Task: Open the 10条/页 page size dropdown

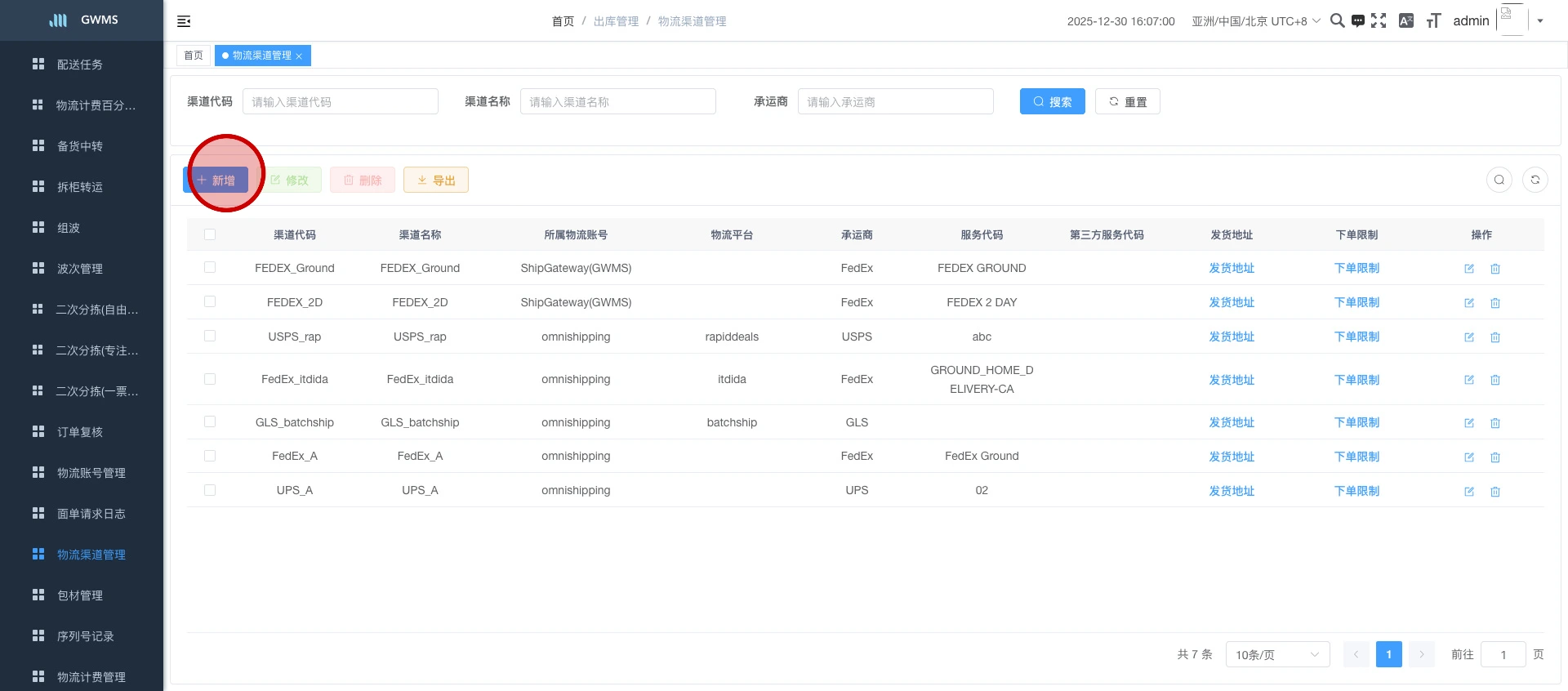Action: (x=1277, y=654)
